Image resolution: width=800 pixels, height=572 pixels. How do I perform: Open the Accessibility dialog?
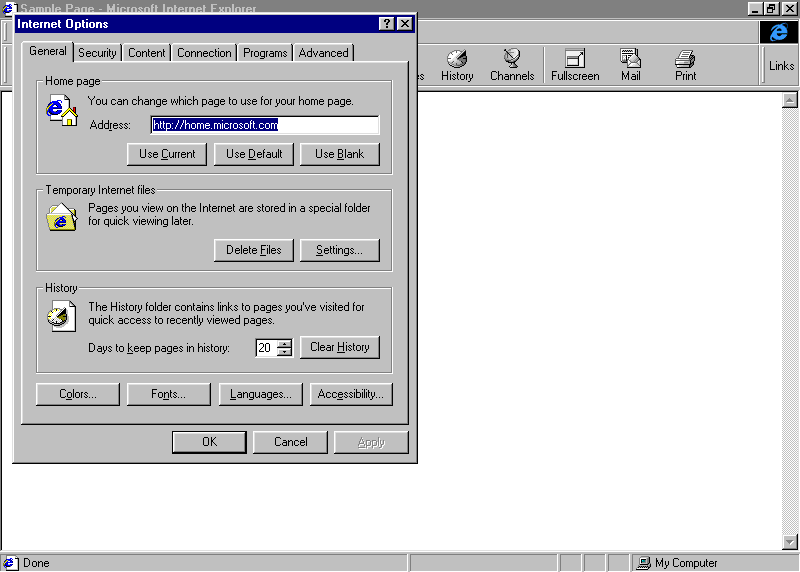coord(351,394)
